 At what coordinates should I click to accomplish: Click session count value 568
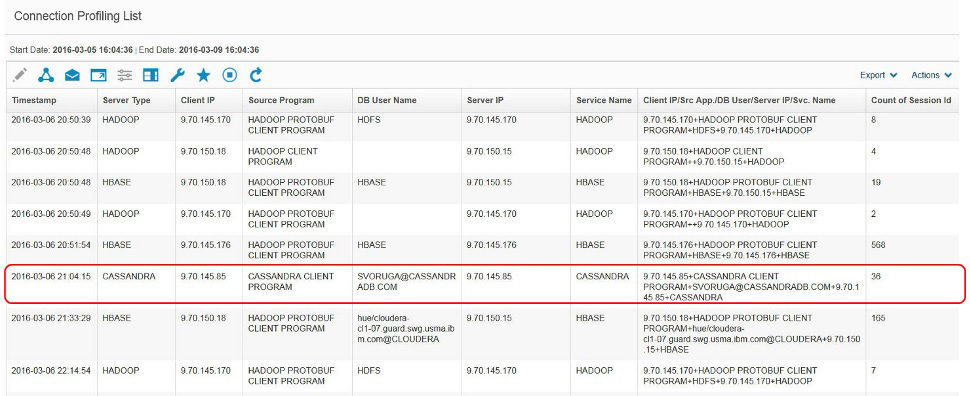(878, 245)
